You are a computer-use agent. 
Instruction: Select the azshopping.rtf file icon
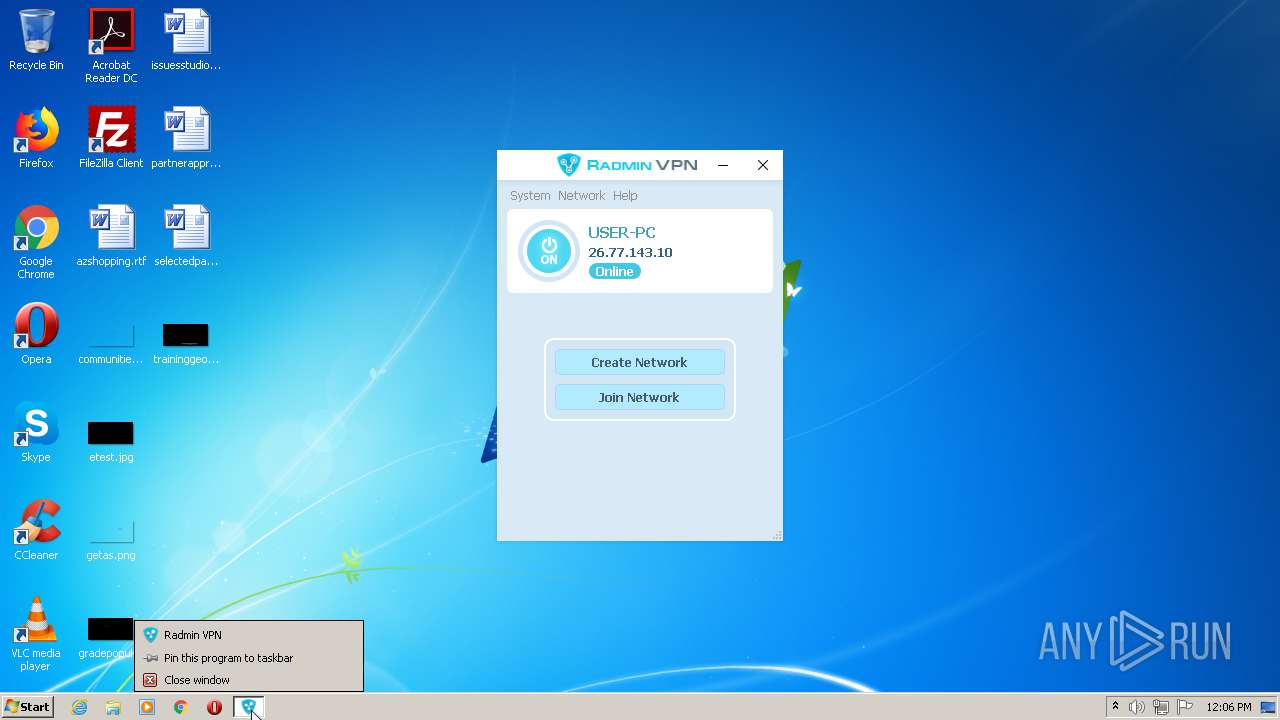point(111,236)
